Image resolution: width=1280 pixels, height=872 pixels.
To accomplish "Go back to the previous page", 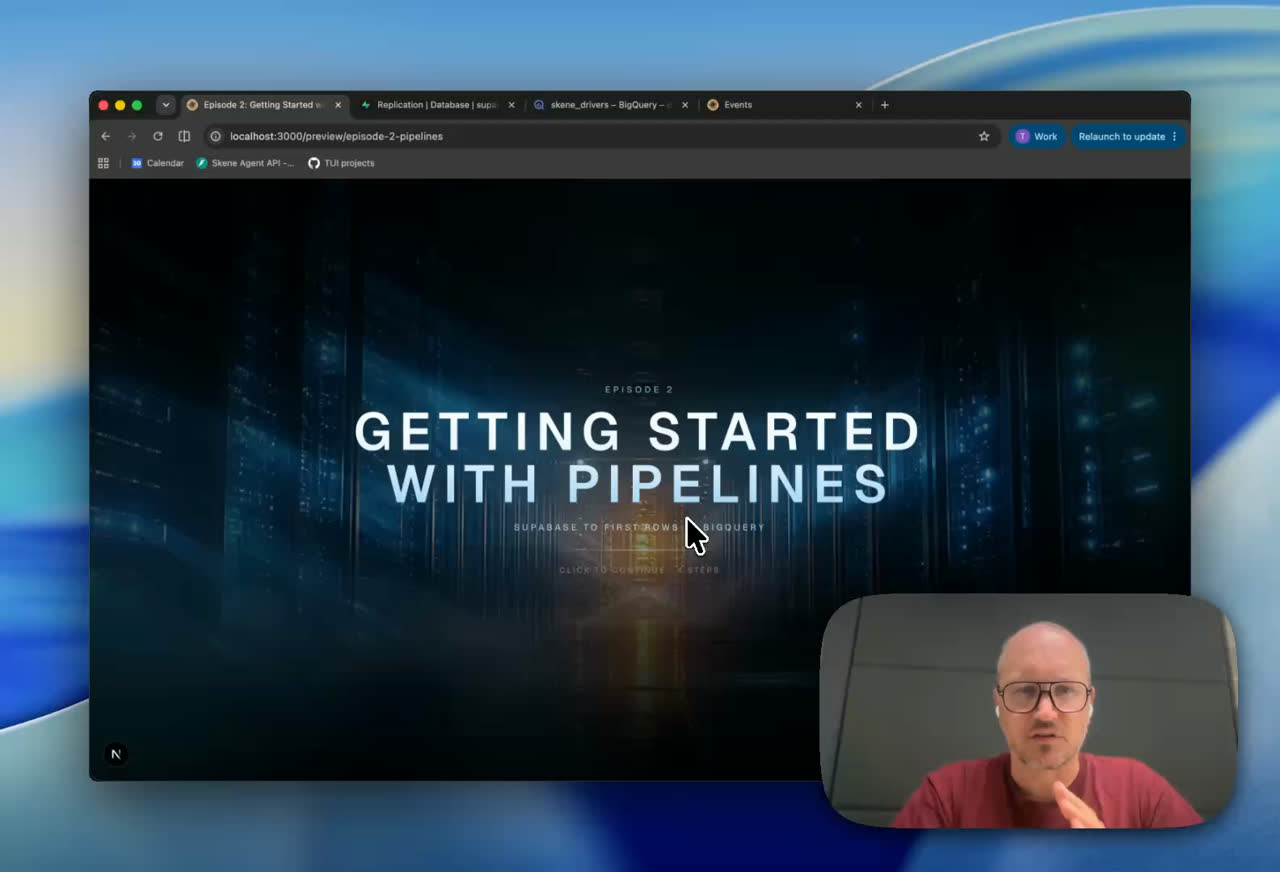I will pyautogui.click(x=105, y=136).
